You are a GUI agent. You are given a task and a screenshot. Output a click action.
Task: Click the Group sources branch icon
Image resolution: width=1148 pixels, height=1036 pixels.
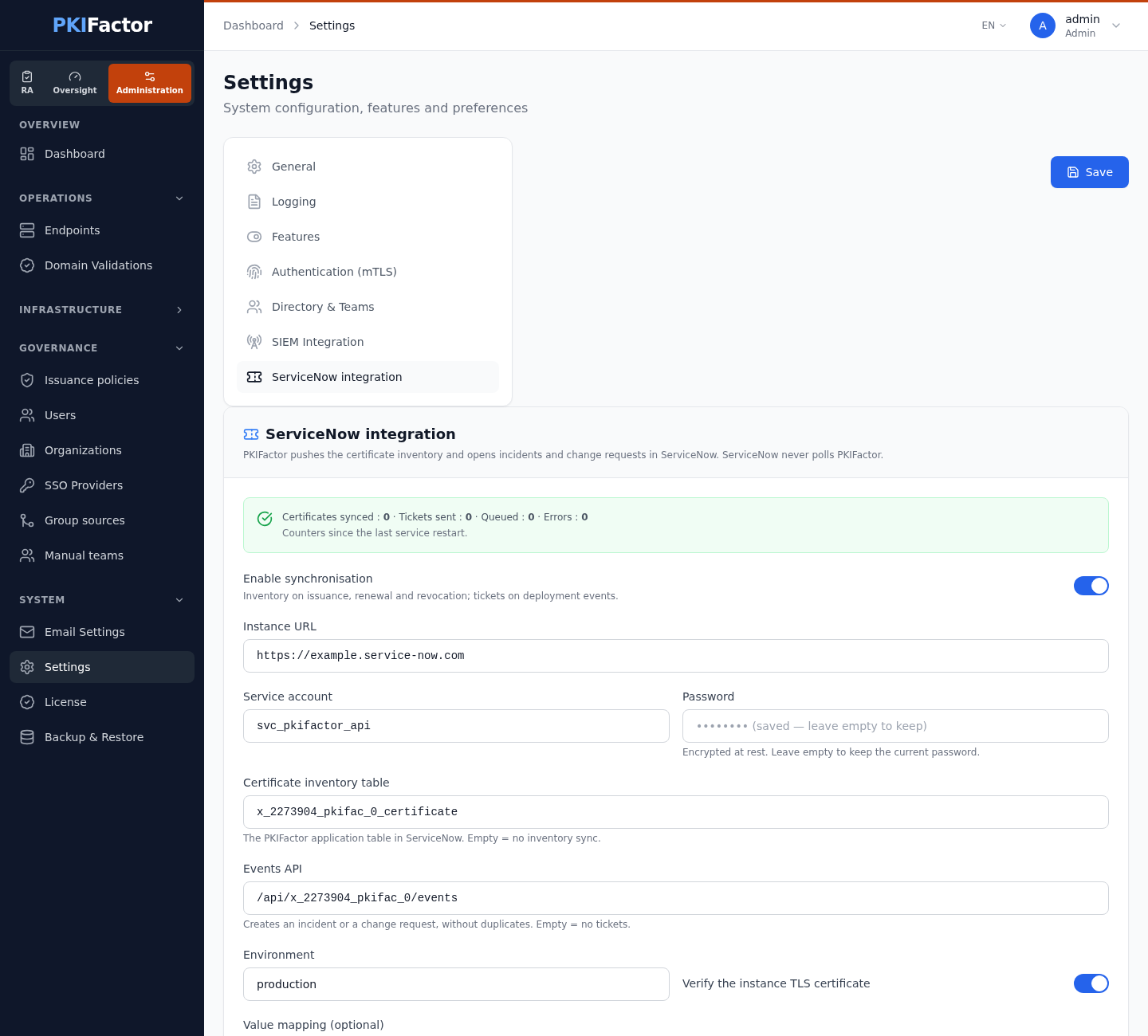27,520
